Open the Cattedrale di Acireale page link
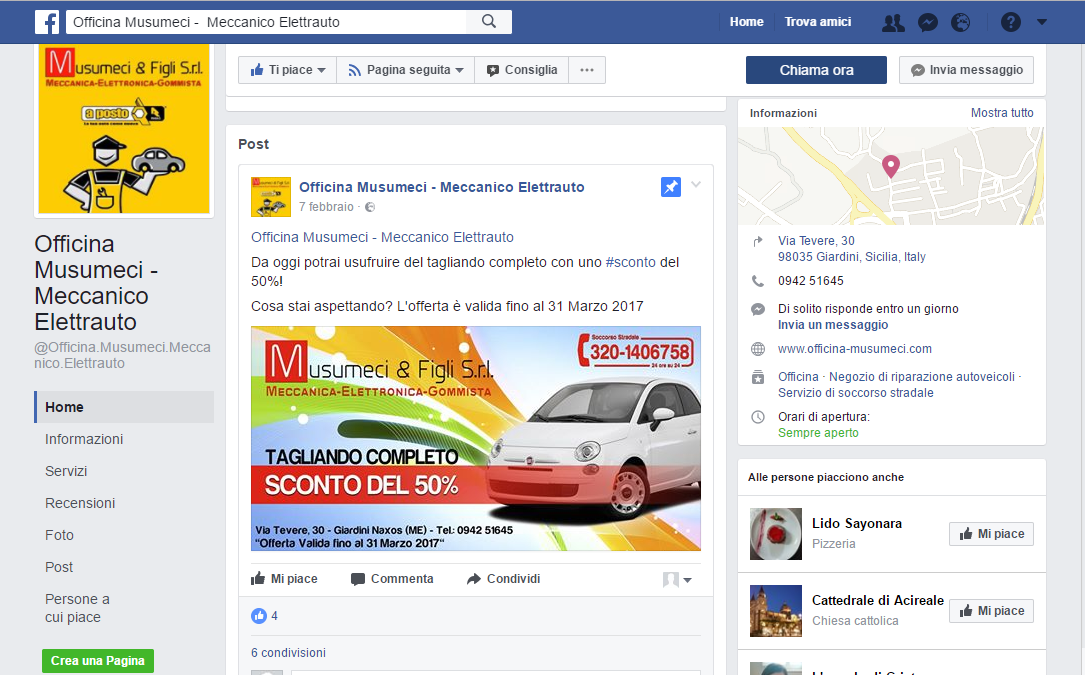 [877, 600]
